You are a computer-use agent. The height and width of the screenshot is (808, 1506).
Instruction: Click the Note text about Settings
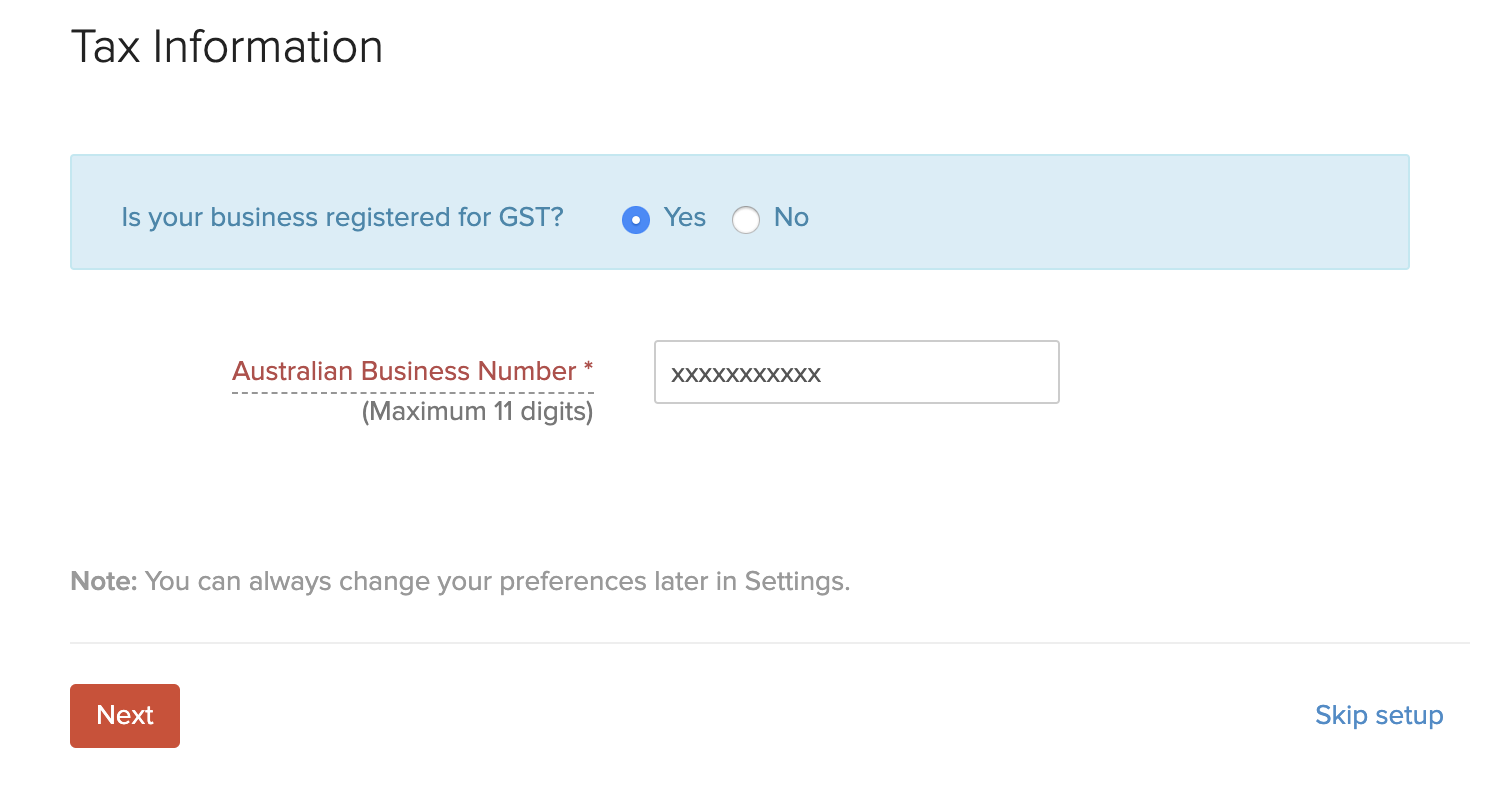click(x=460, y=581)
